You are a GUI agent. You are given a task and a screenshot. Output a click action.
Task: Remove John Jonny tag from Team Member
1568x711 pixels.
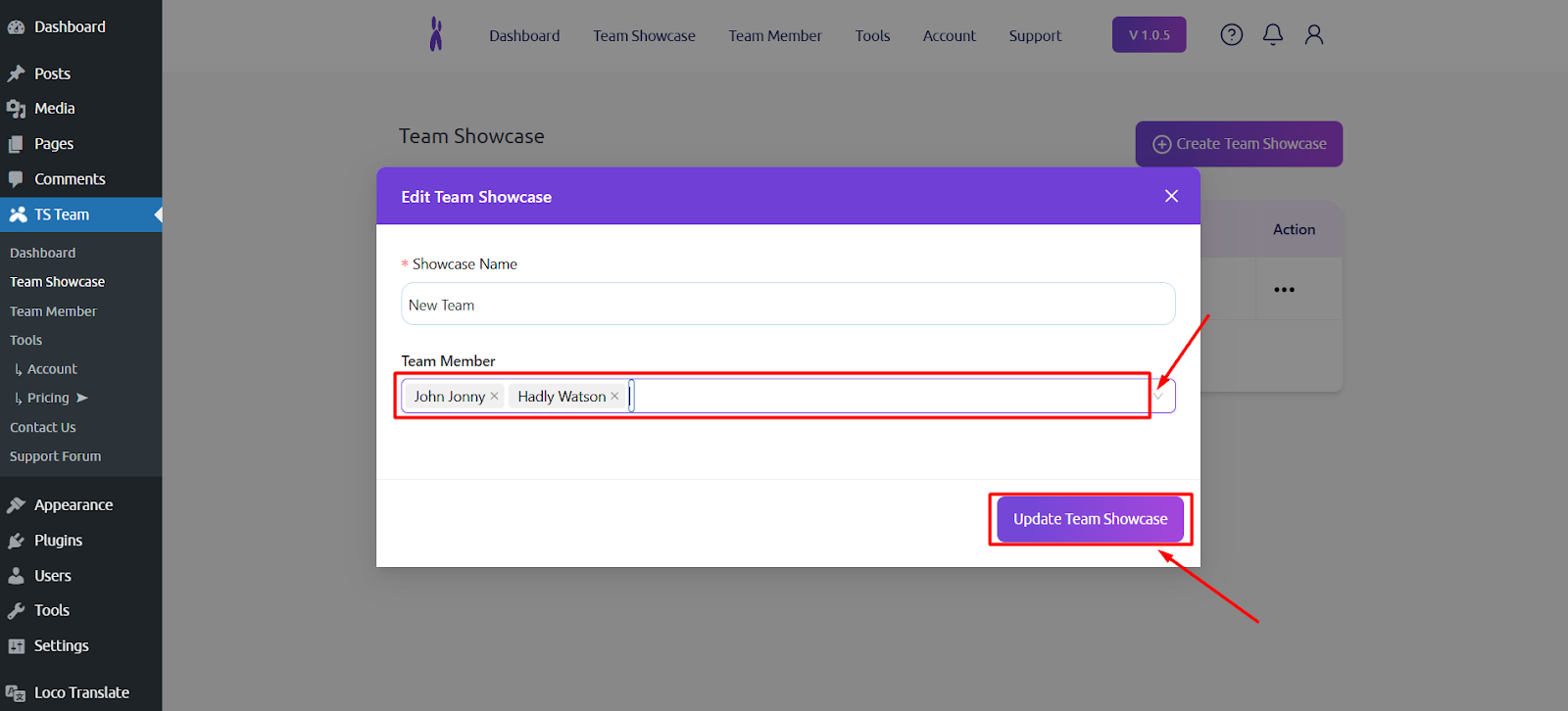495,396
